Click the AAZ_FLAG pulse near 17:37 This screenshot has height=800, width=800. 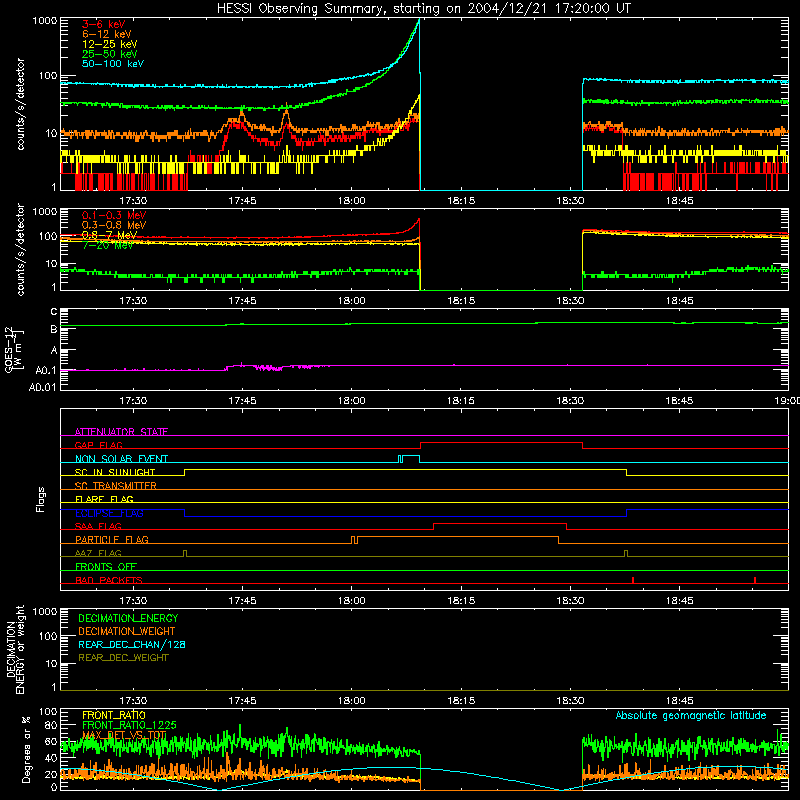pos(185,553)
